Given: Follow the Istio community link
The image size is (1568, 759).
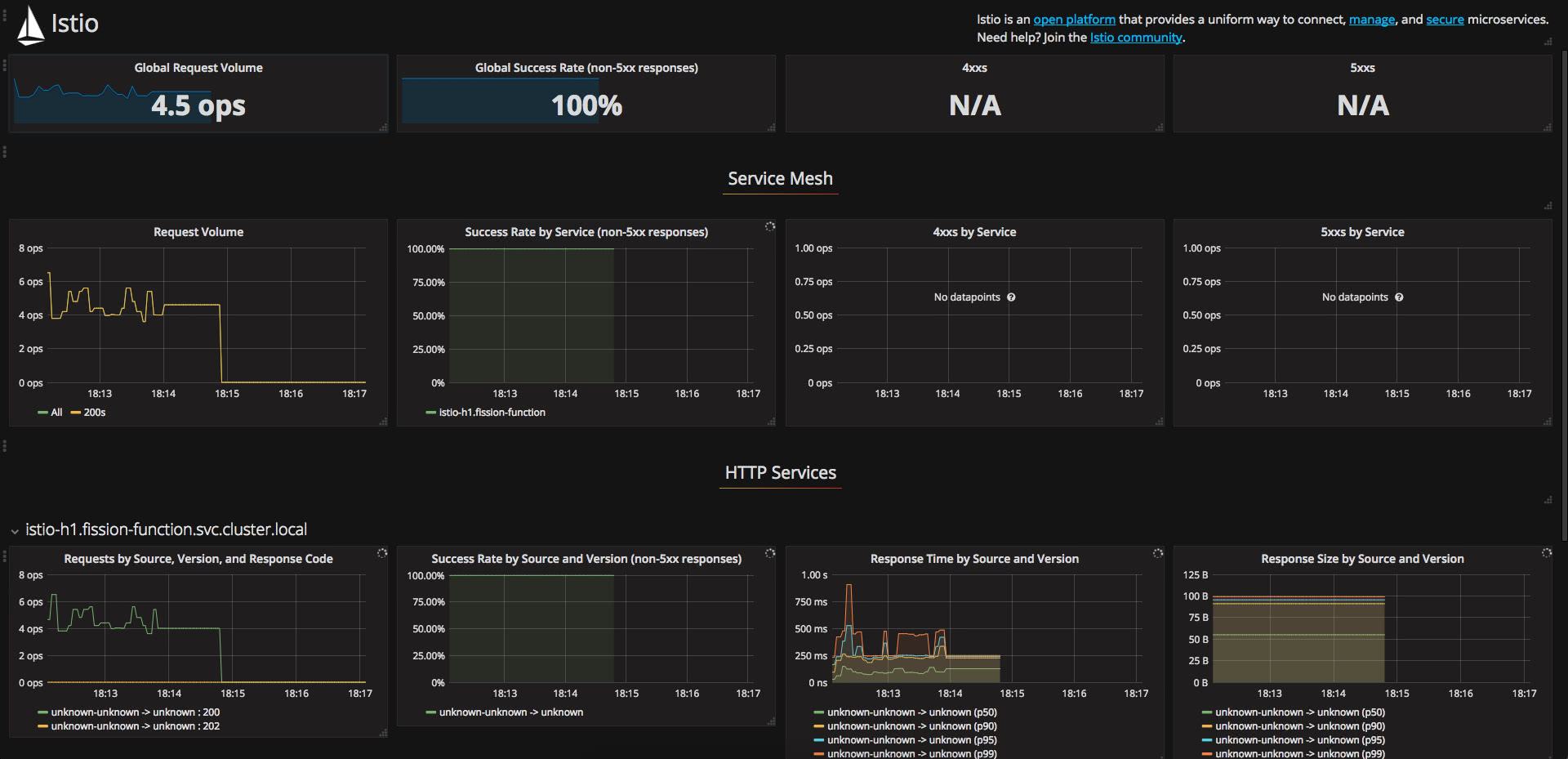Looking at the screenshot, I should [x=1136, y=38].
